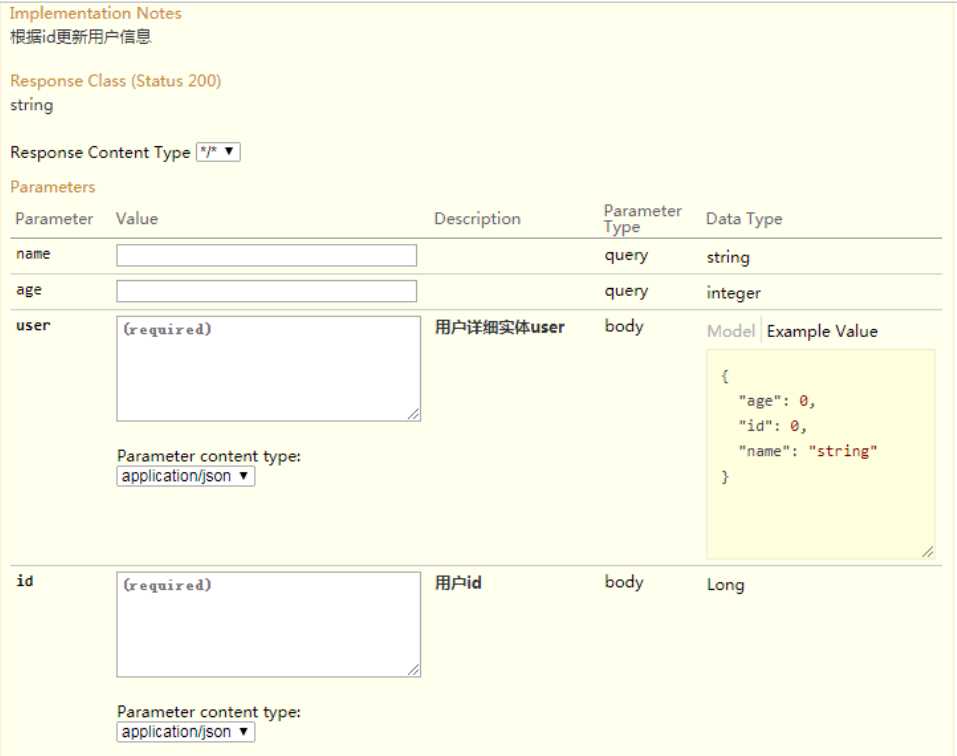Viewport: 957px width, 756px height.
Task: Click 'body' type in id row
Action: (x=624, y=582)
